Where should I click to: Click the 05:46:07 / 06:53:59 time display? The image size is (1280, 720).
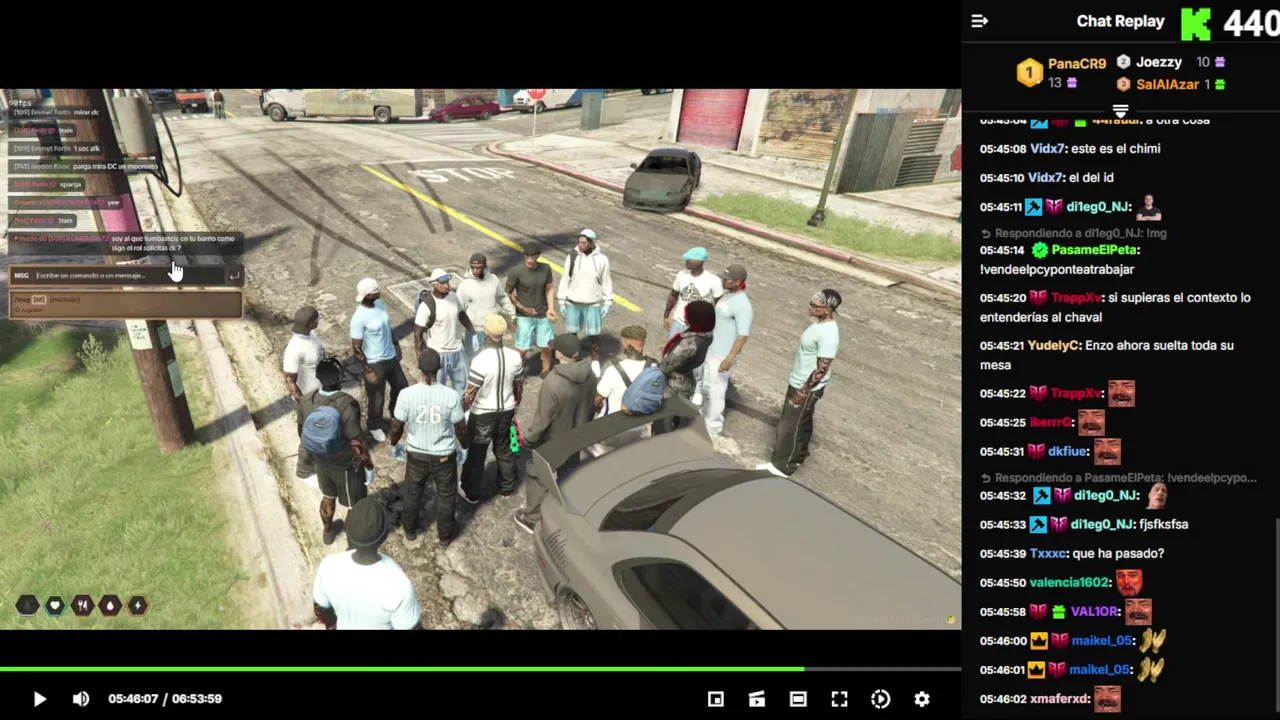165,699
